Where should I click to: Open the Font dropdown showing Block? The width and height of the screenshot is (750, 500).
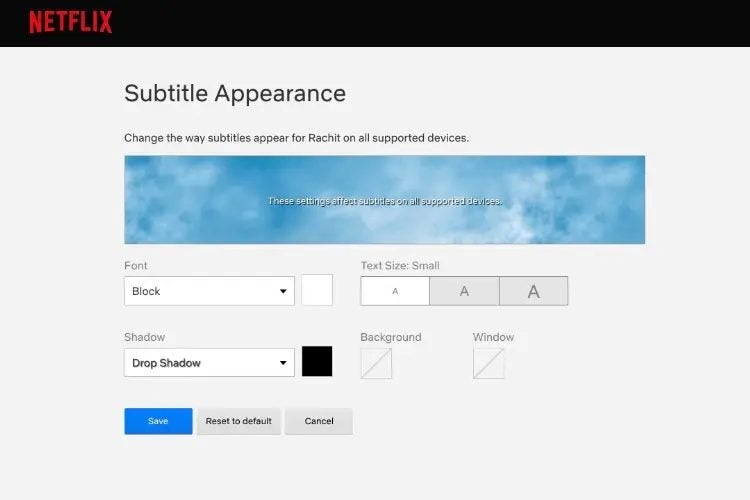pyautogui.click(x=210, y=291)
